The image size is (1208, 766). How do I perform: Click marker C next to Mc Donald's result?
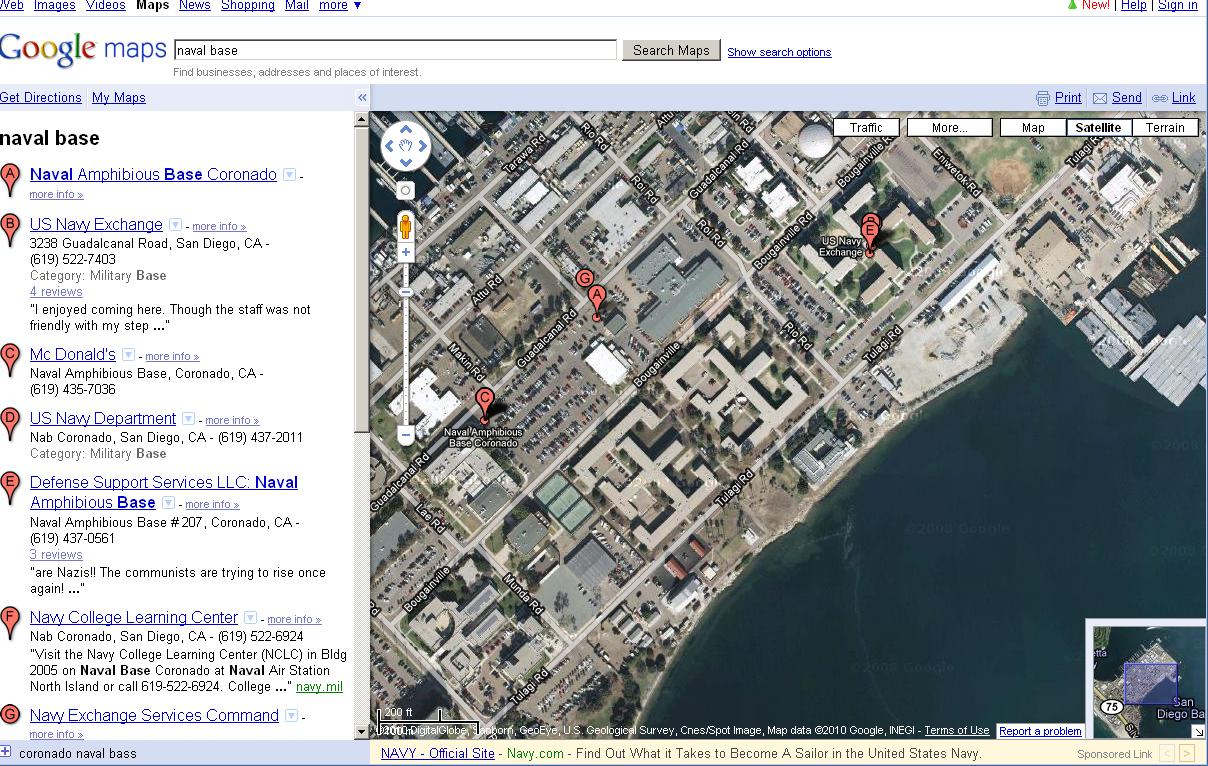[10, 360]
